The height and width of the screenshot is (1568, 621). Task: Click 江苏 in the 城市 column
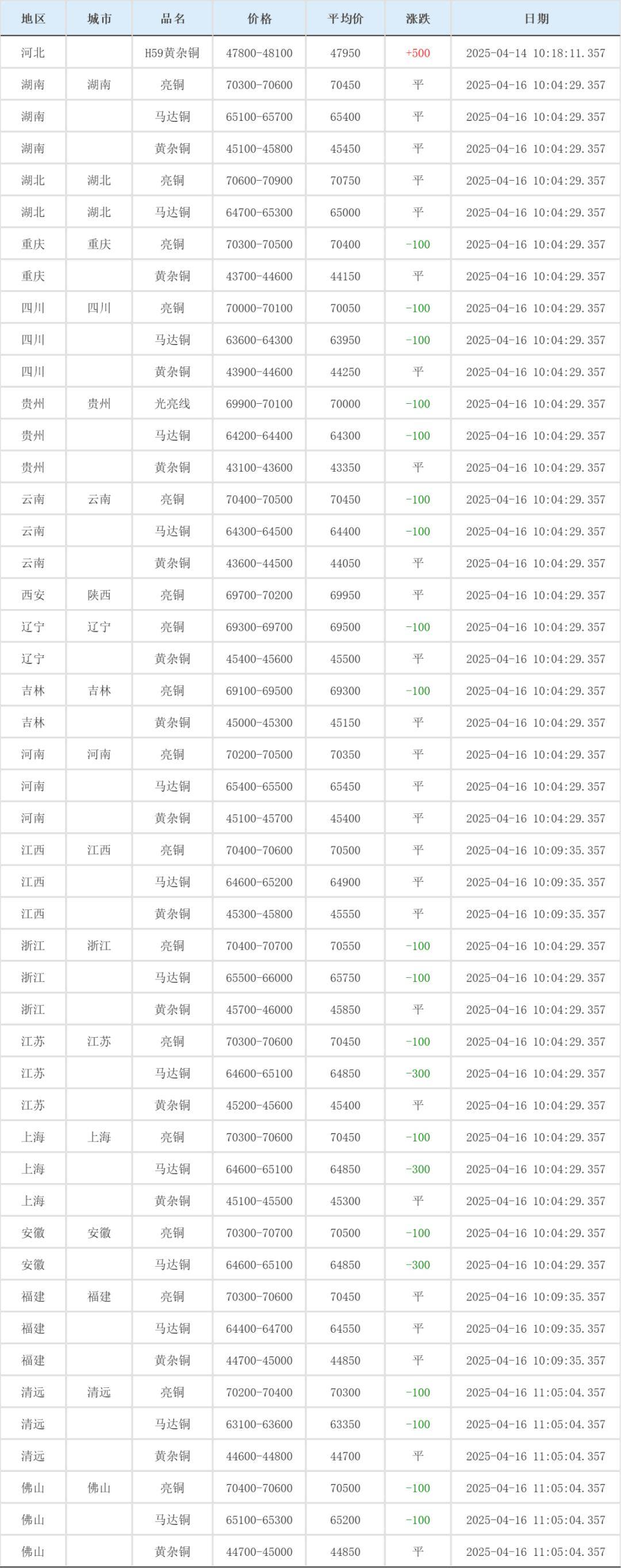[99, 1042]
